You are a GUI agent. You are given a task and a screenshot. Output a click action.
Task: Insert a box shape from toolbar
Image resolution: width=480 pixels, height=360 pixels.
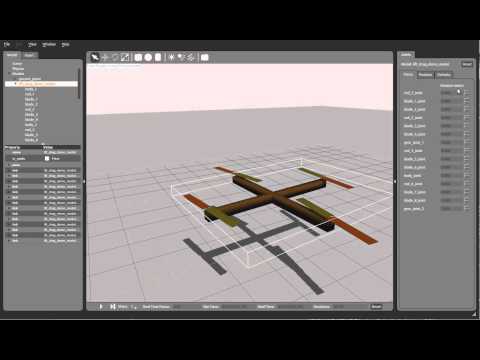[138, 57]
